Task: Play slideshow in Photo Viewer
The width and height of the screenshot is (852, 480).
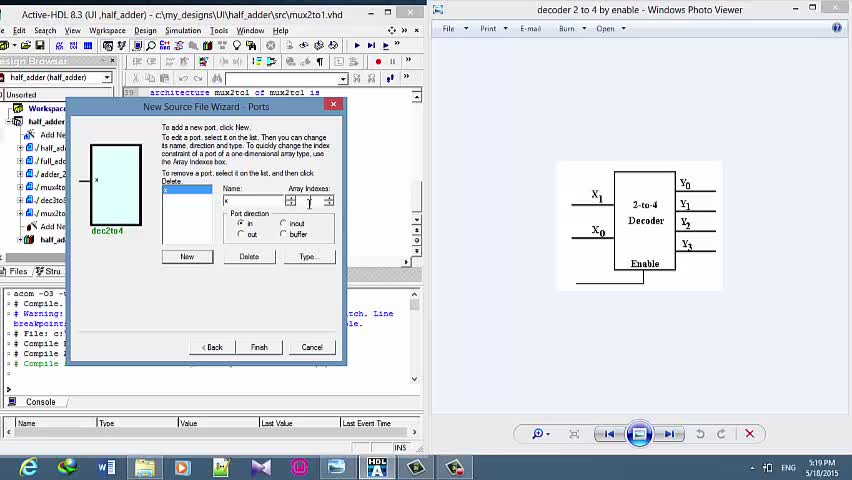Action: (639, 434)
